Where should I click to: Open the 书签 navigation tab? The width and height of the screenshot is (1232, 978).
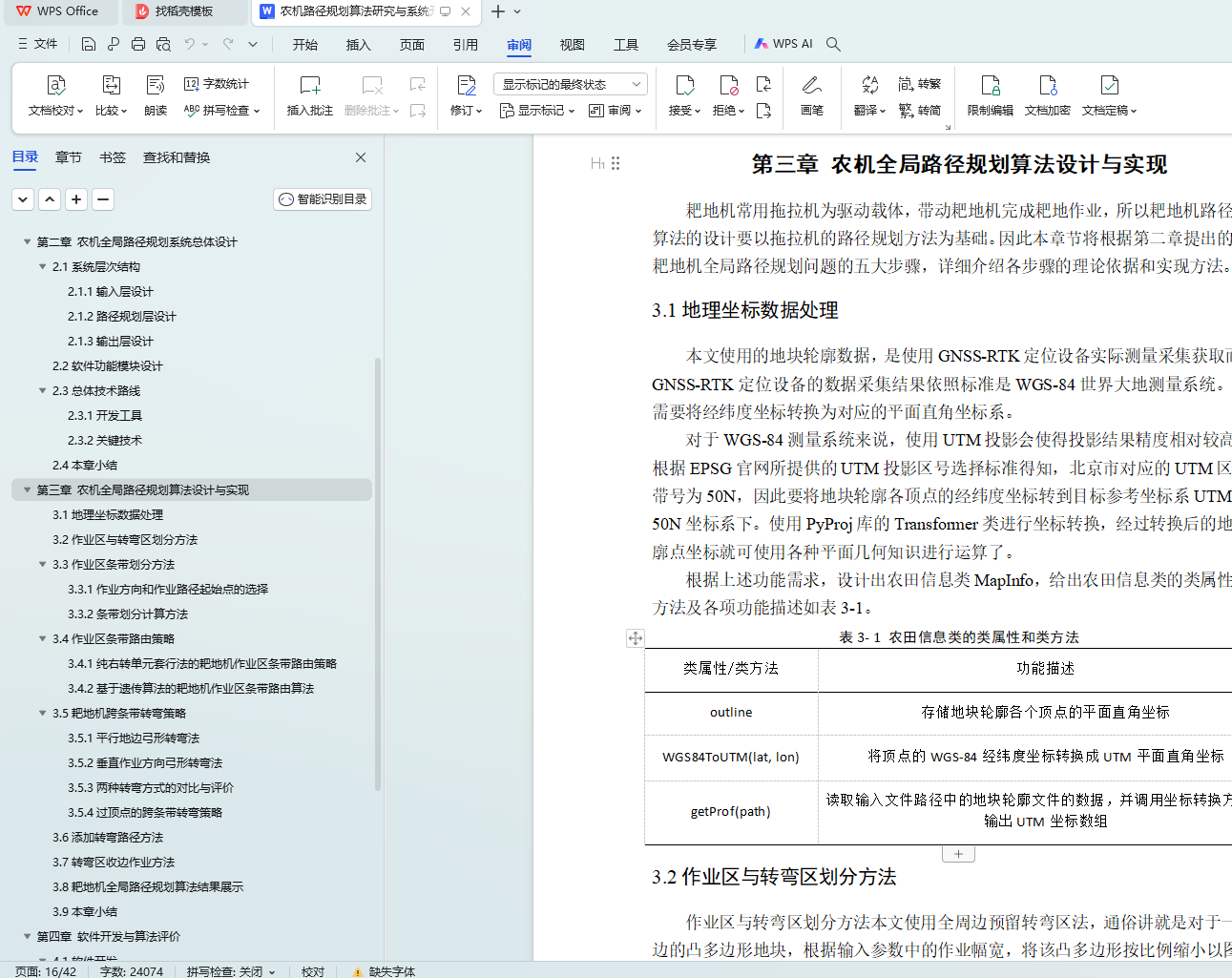[x=113, y=157]
